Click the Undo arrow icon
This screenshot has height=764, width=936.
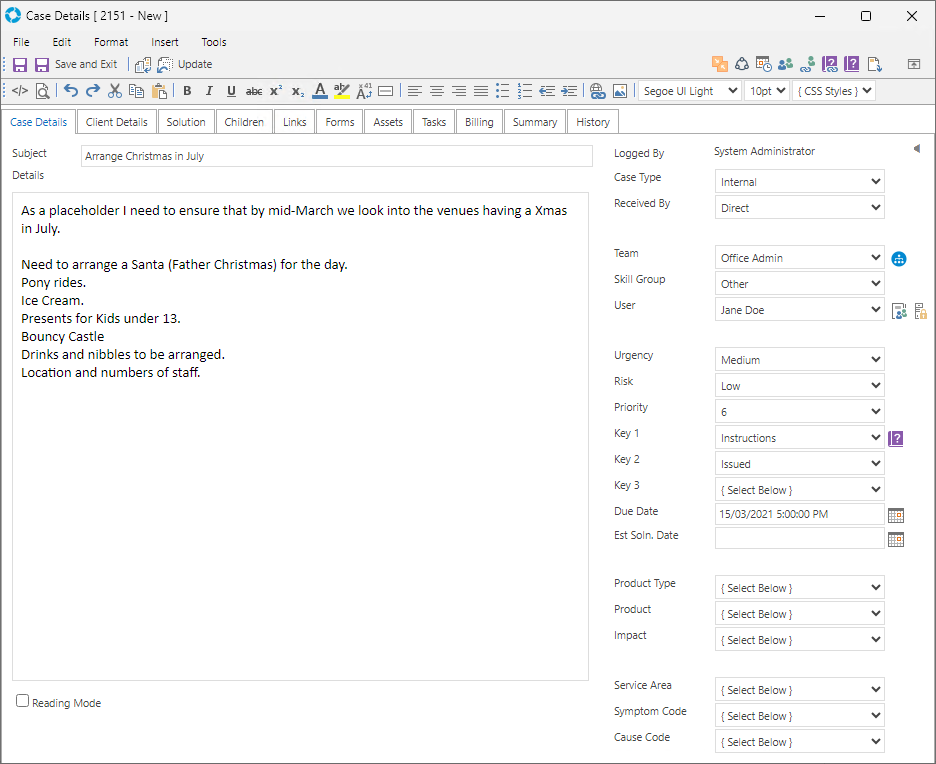coord(71,91)
